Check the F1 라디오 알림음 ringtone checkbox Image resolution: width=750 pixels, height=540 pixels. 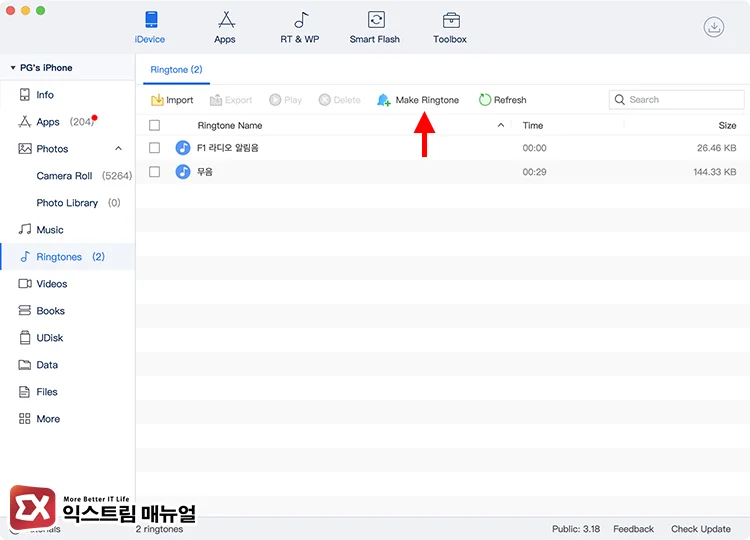click(154, 148)
